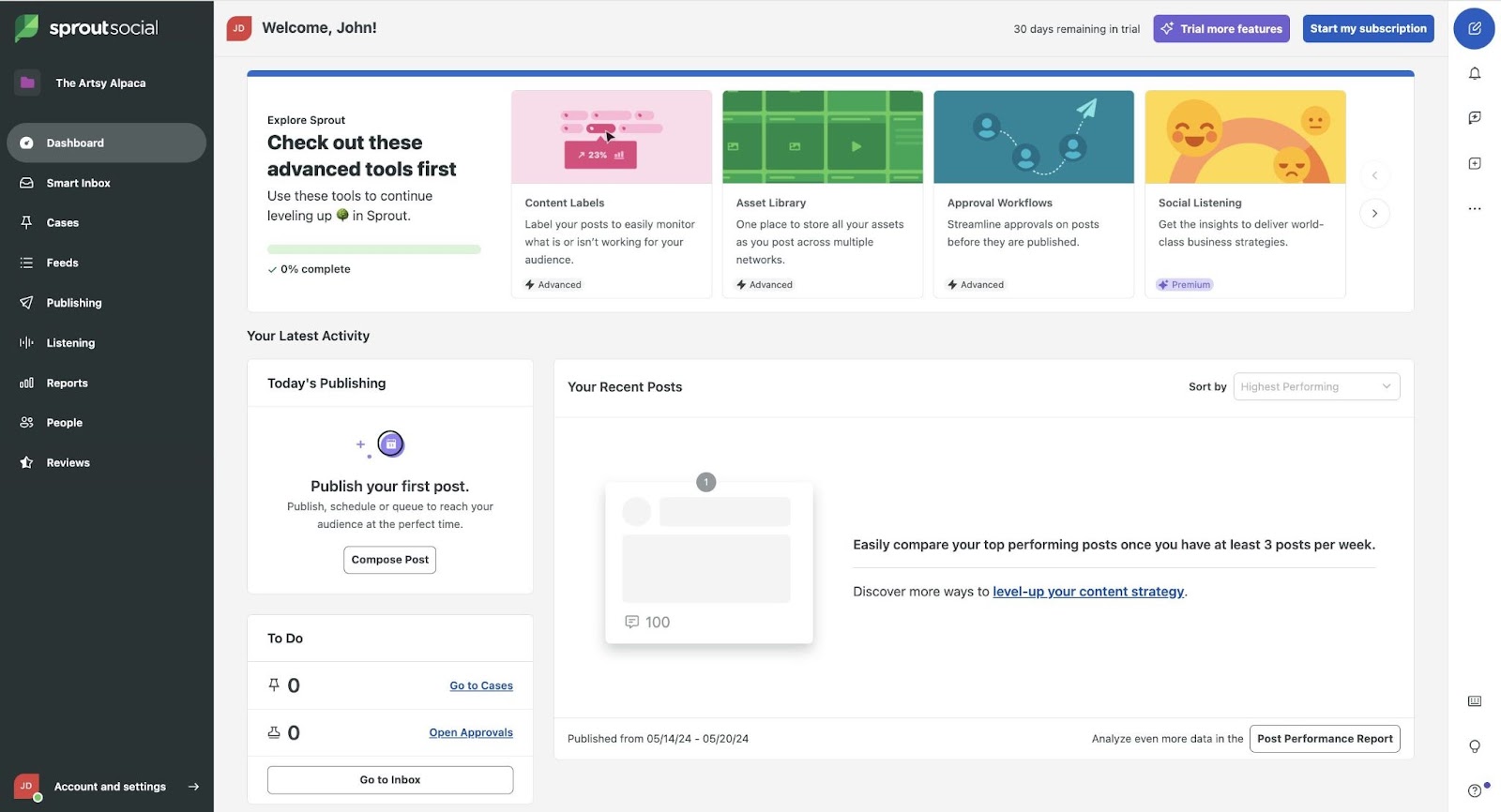Click The Artsy Alpaca workspace name

tap(100, 83)
